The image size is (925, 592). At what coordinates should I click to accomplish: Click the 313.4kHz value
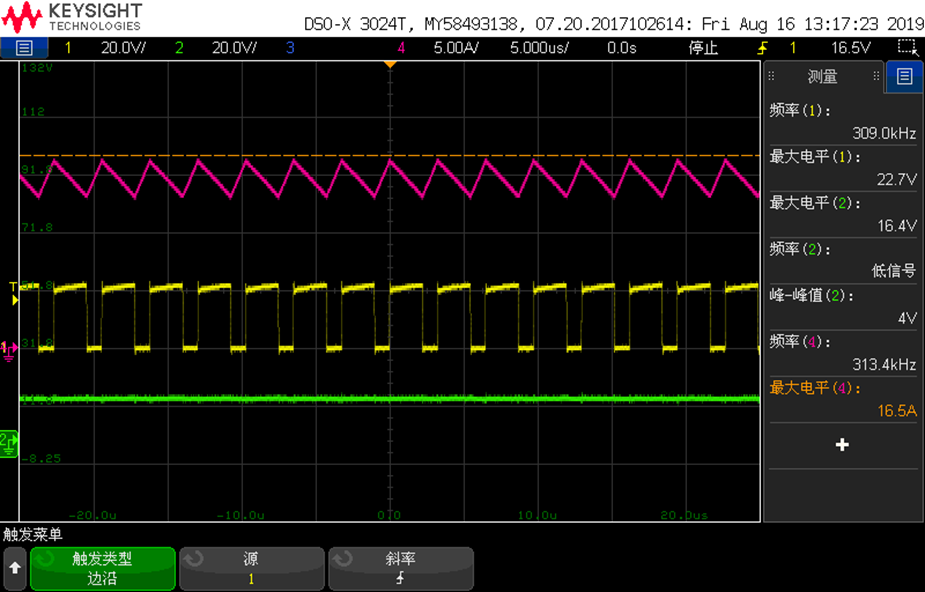pyautogui.click(x=884, y=364)
